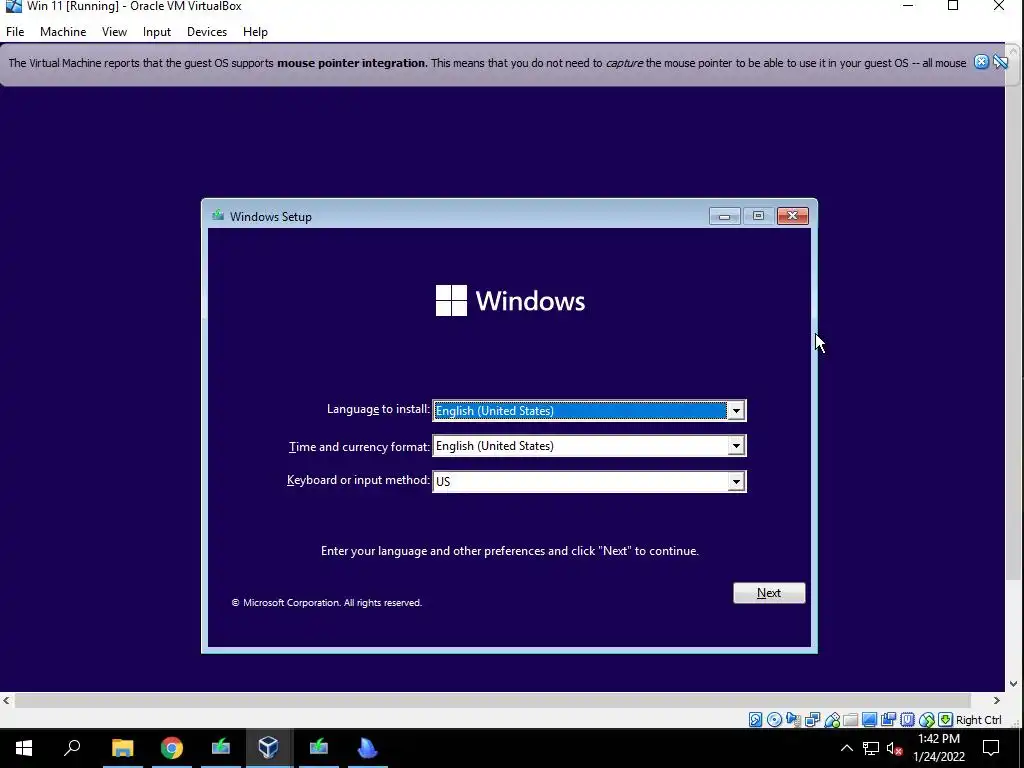The height and width of the screenshot is (768, 1024).
Task: Open the File menu
Action: (x=15, y=31)
